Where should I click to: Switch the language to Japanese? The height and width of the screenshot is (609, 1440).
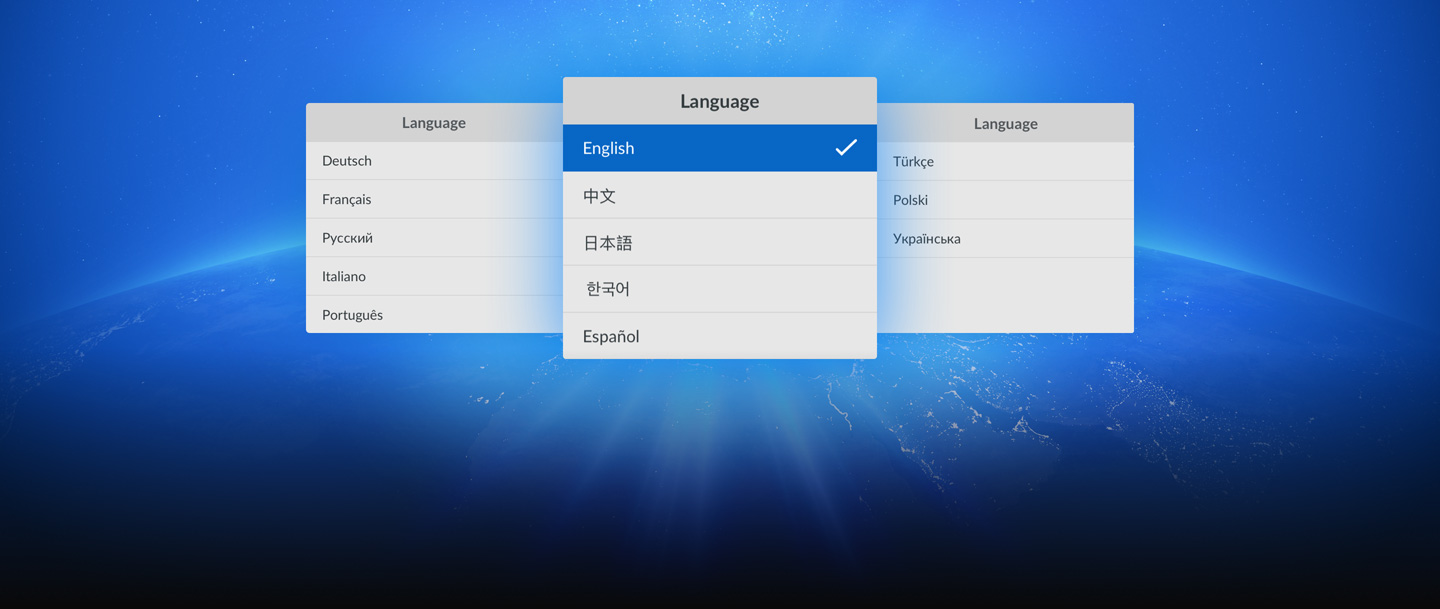pos(700,241)
